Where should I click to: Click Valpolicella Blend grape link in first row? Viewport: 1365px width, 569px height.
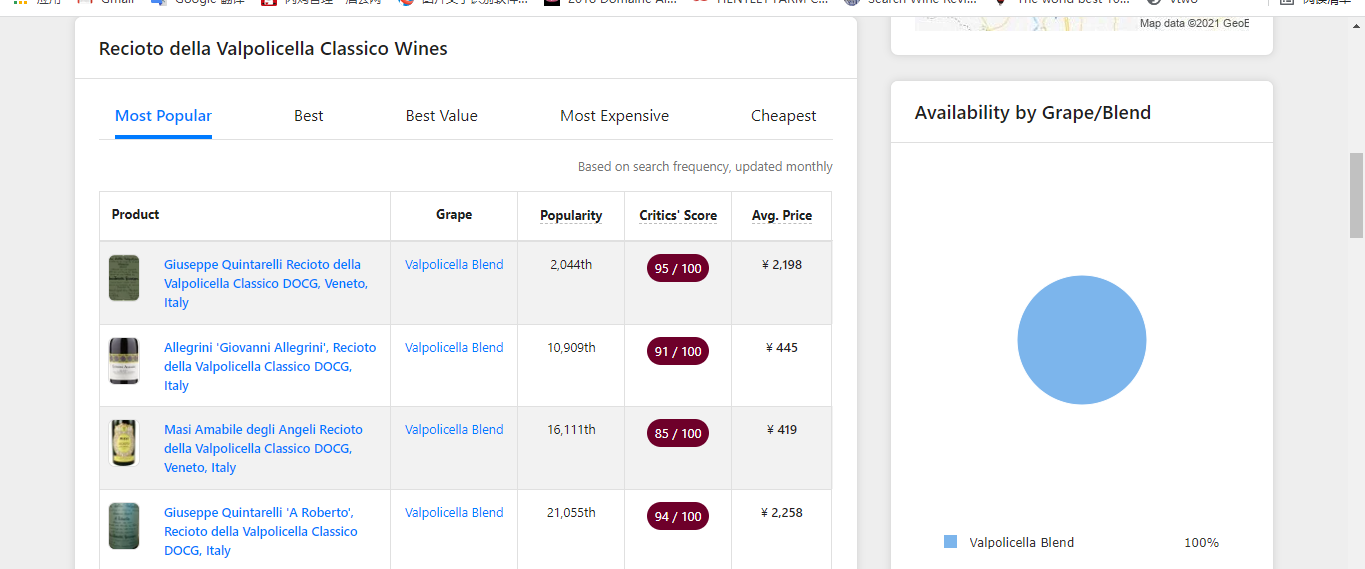click(454, 265)
